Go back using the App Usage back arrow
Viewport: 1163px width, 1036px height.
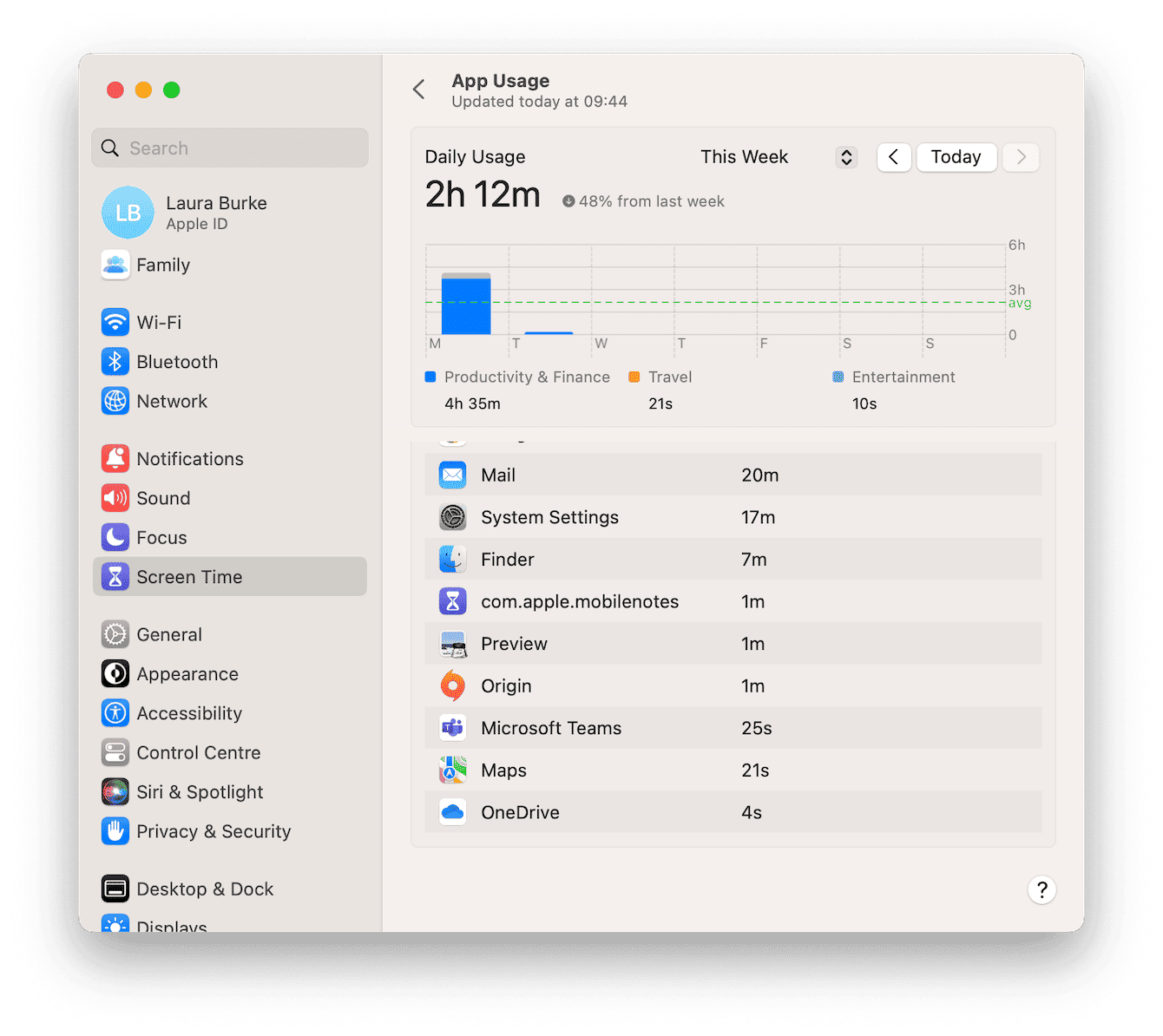point(419,89)
